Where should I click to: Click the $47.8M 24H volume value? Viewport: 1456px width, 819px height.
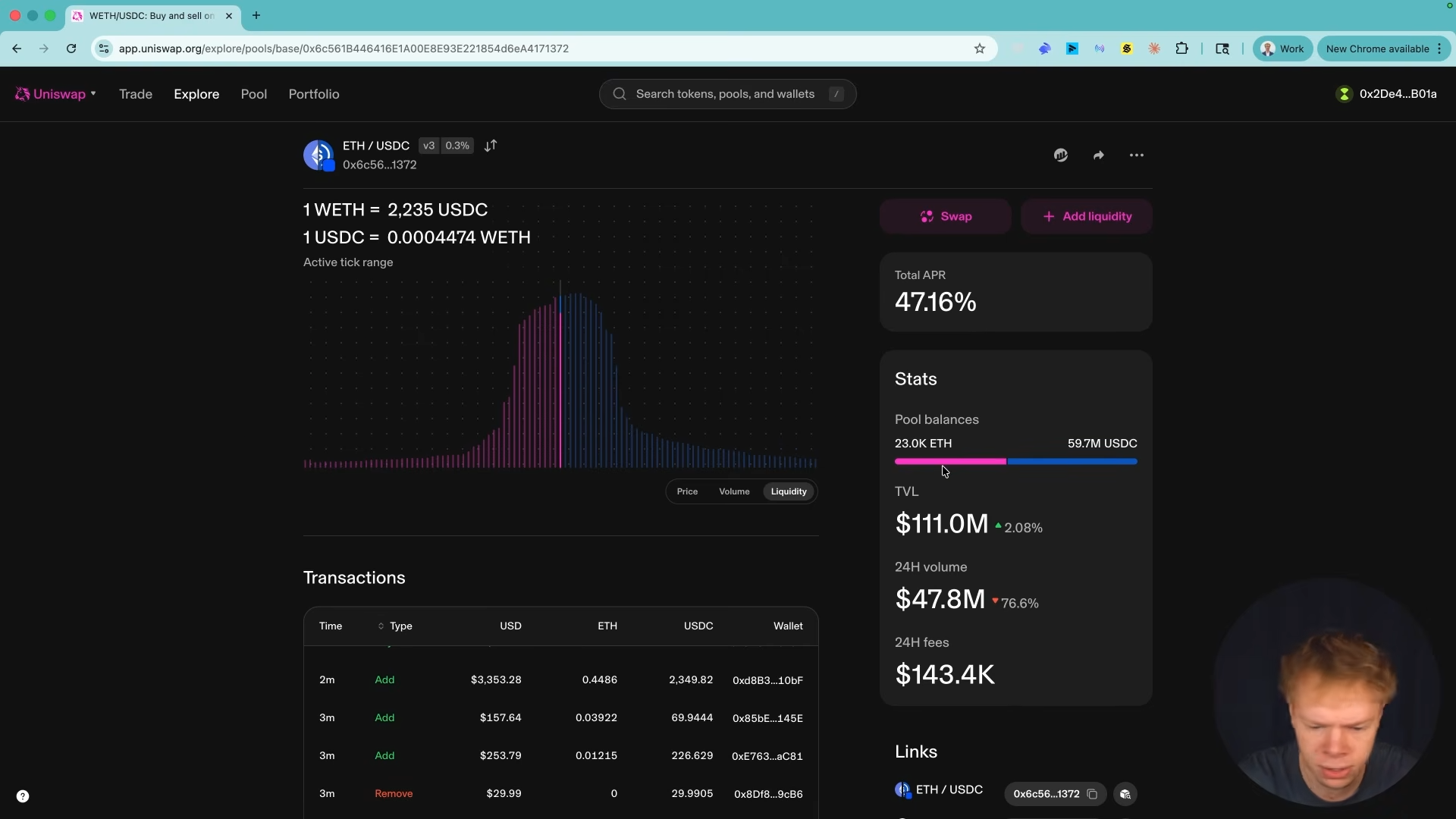click(940, 600)
